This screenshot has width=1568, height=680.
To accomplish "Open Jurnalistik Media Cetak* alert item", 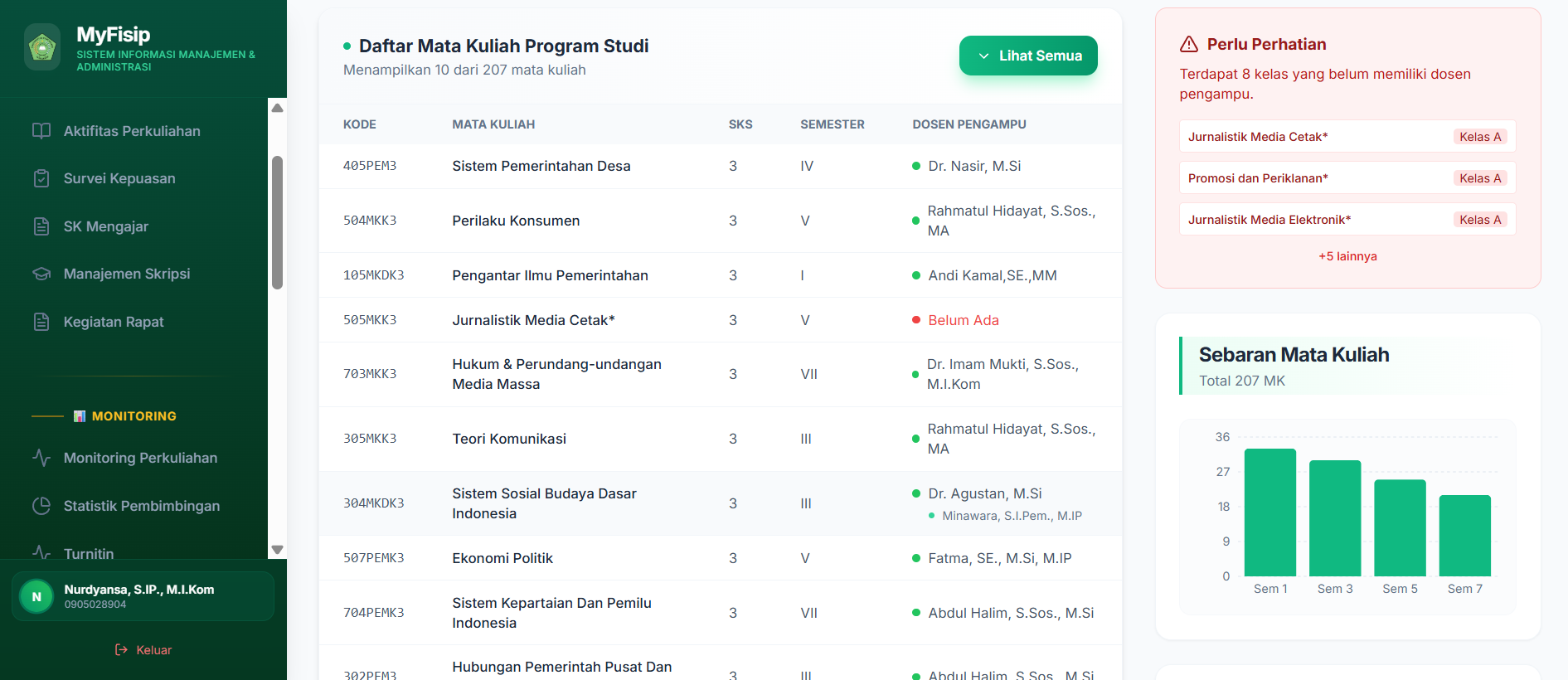I will (x=1347, y=137).
